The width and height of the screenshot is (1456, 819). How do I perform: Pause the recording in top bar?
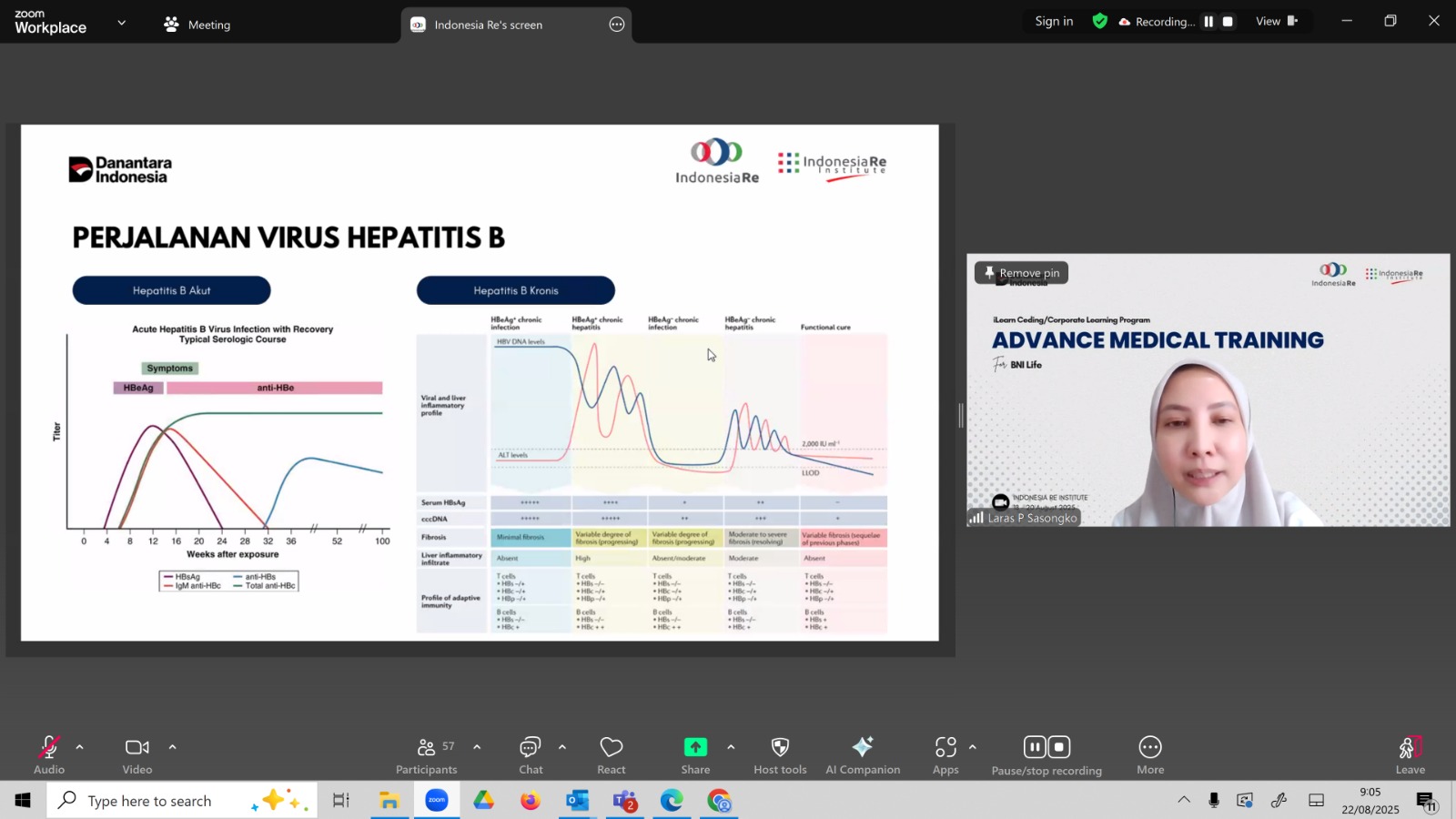(x=1208, y=22)
